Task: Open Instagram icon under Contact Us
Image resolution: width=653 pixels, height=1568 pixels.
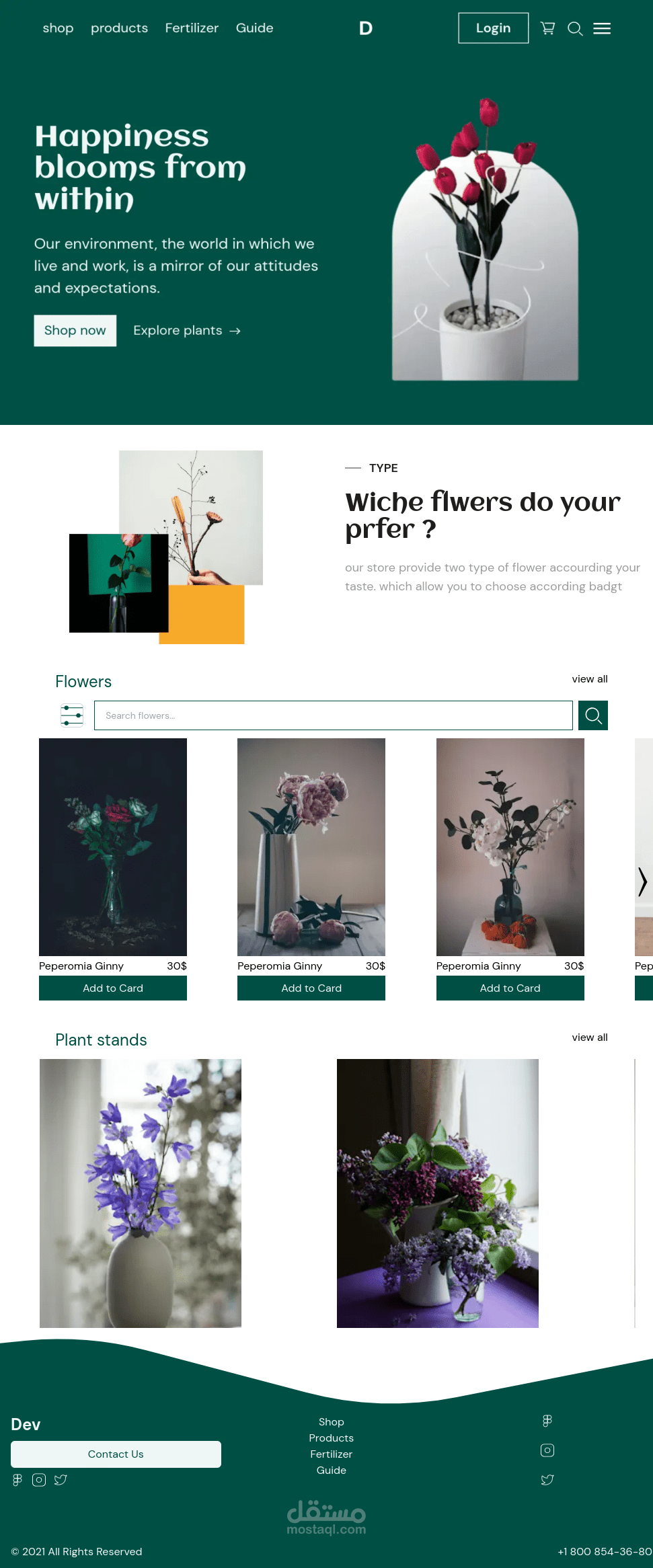Action: tap(39, 1480)
